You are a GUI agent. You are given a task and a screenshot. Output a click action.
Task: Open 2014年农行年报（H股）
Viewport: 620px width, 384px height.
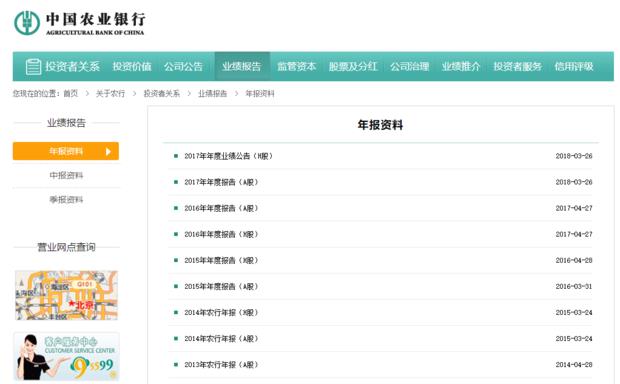pyautogui.click(x=221, y=313)
